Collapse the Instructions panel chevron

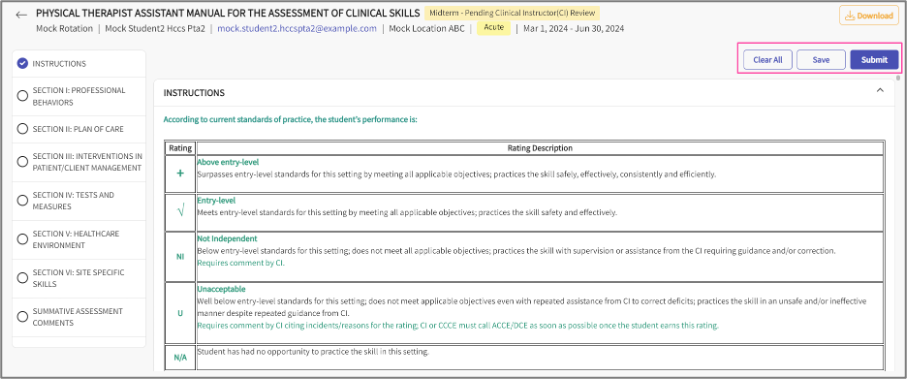pyautogui.click(x=880, y=90)
